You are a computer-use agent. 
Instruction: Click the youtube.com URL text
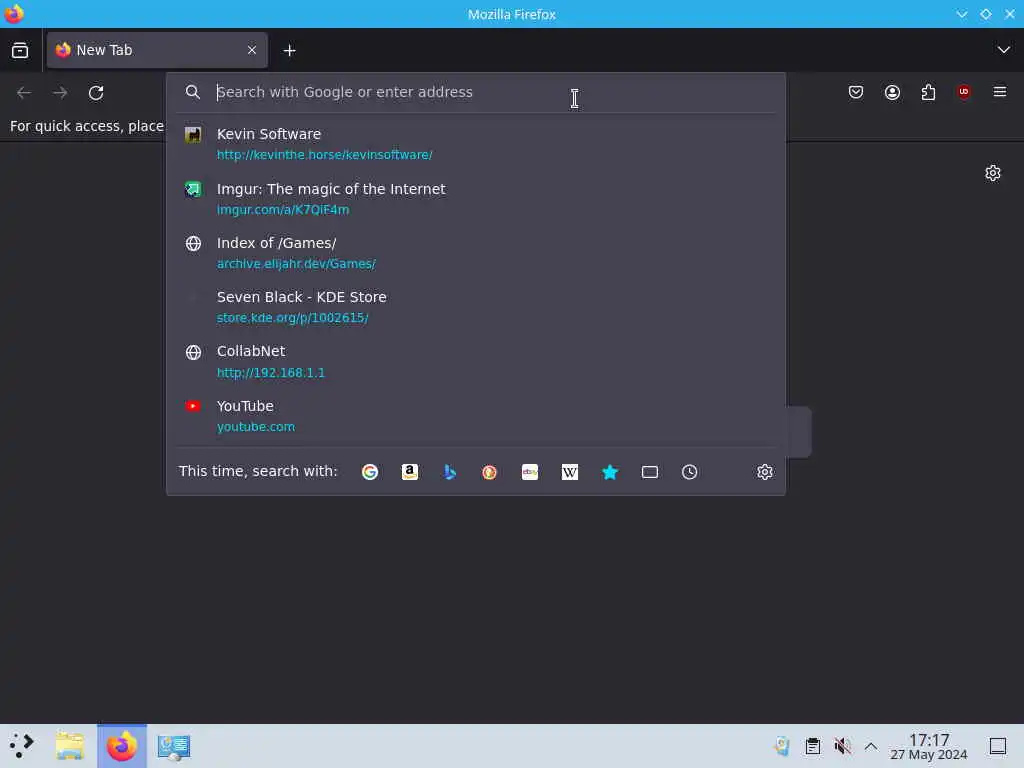(256, 427)
